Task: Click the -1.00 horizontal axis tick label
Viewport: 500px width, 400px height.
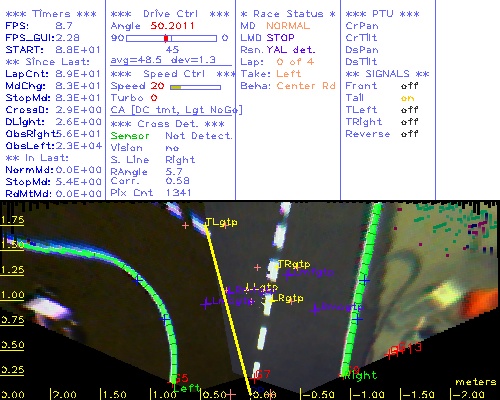Action: point(369,395)
